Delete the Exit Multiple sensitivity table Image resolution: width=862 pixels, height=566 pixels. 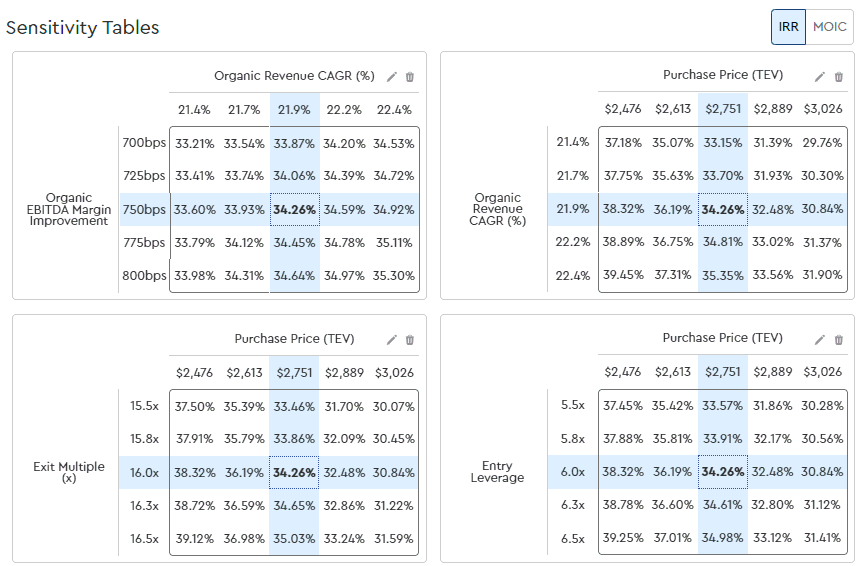click(x=410, y=340)
